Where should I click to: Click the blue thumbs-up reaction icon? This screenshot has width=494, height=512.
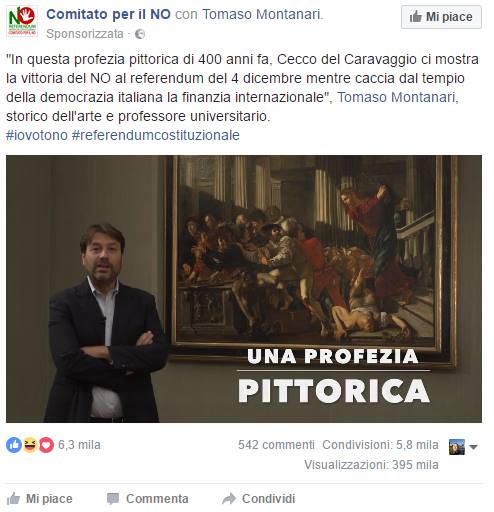point(14,445)
